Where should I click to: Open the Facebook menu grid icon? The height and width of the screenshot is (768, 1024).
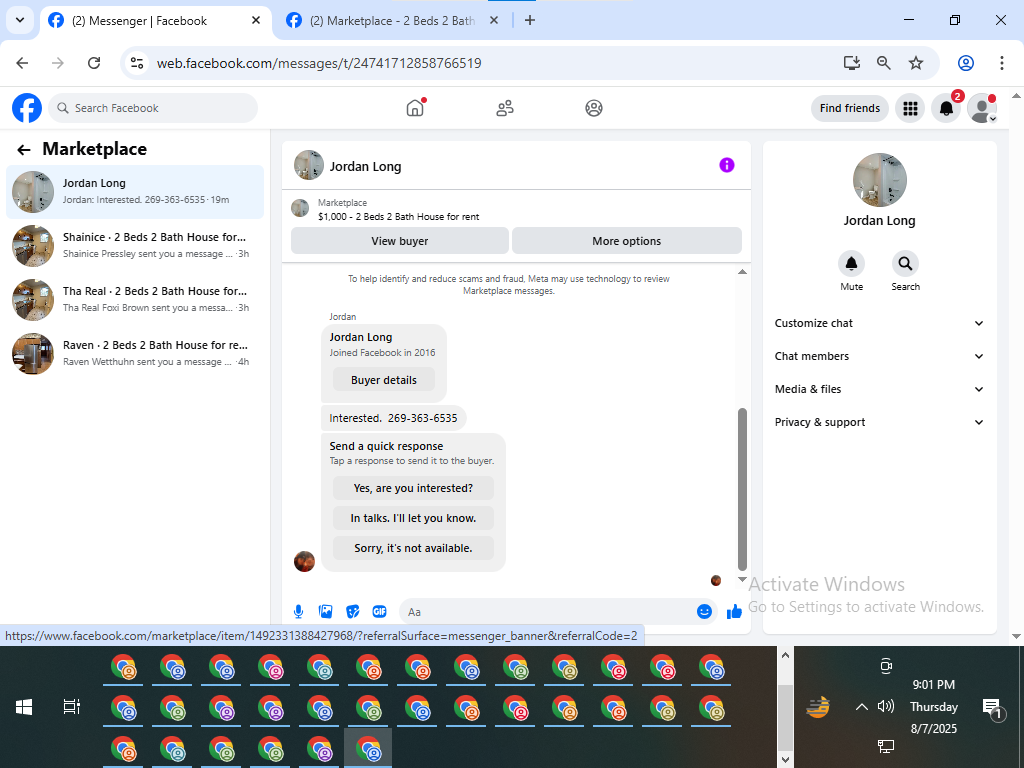pos(910,108)
